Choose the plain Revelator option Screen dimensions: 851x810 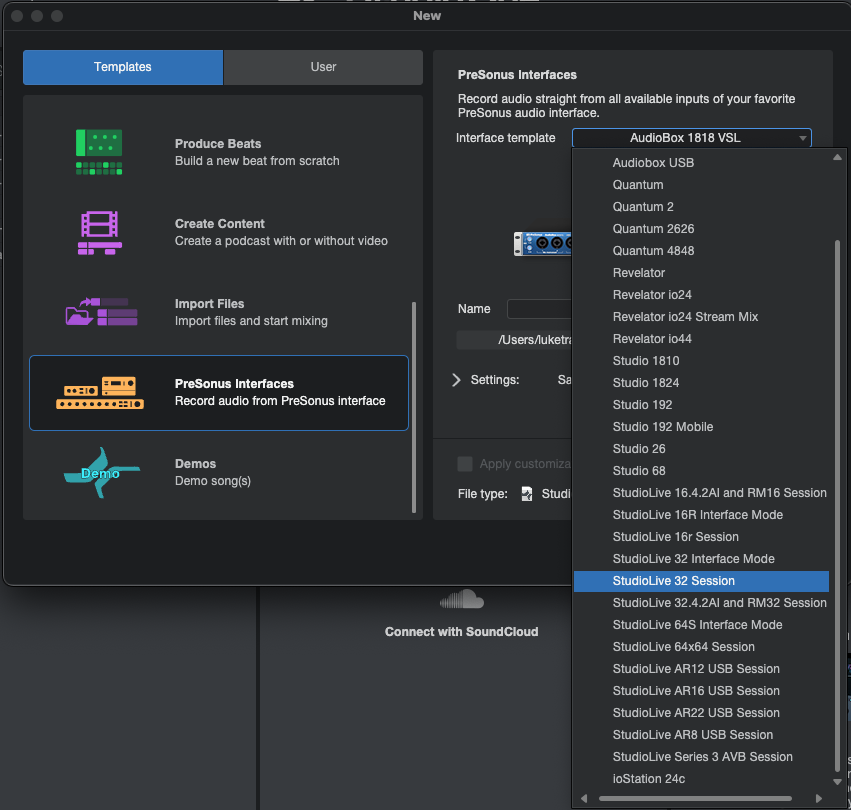click(701, 273)
